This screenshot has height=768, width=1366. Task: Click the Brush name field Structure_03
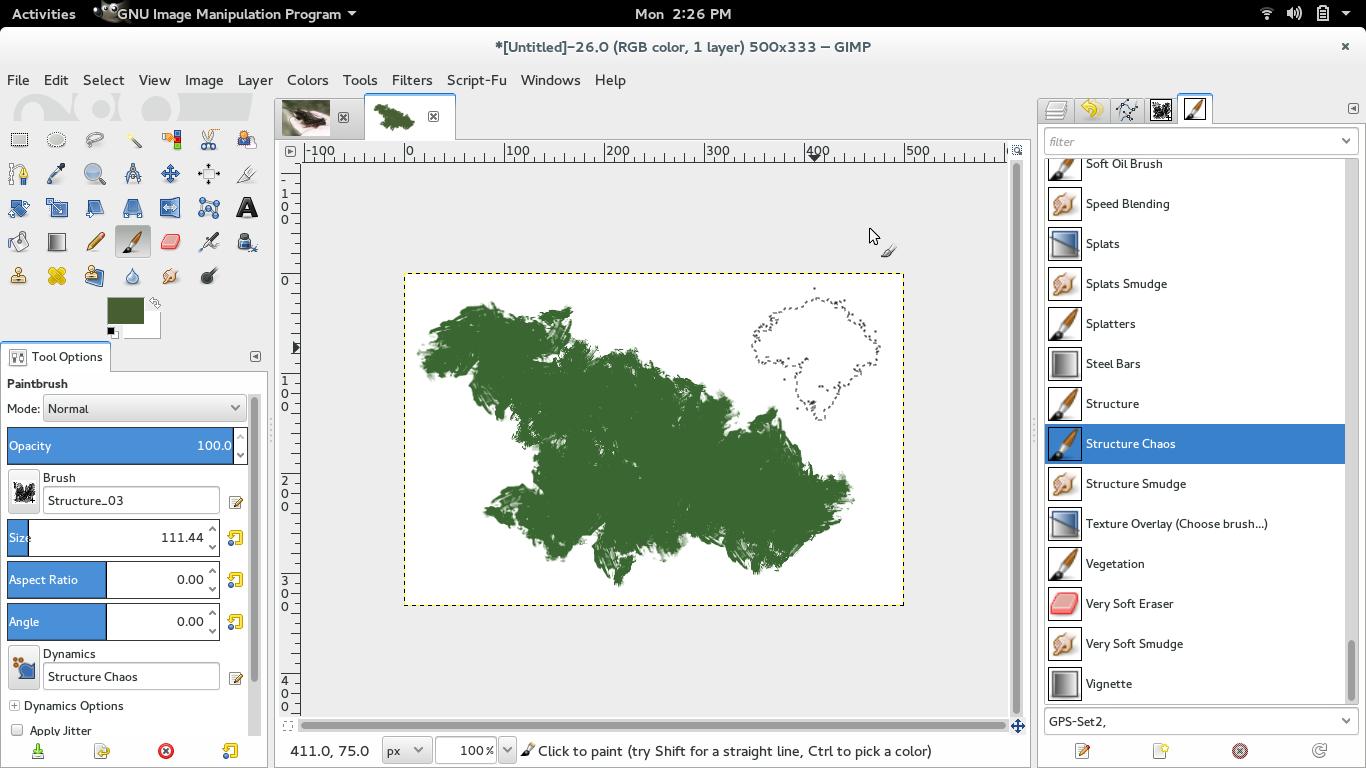(131, 500)
